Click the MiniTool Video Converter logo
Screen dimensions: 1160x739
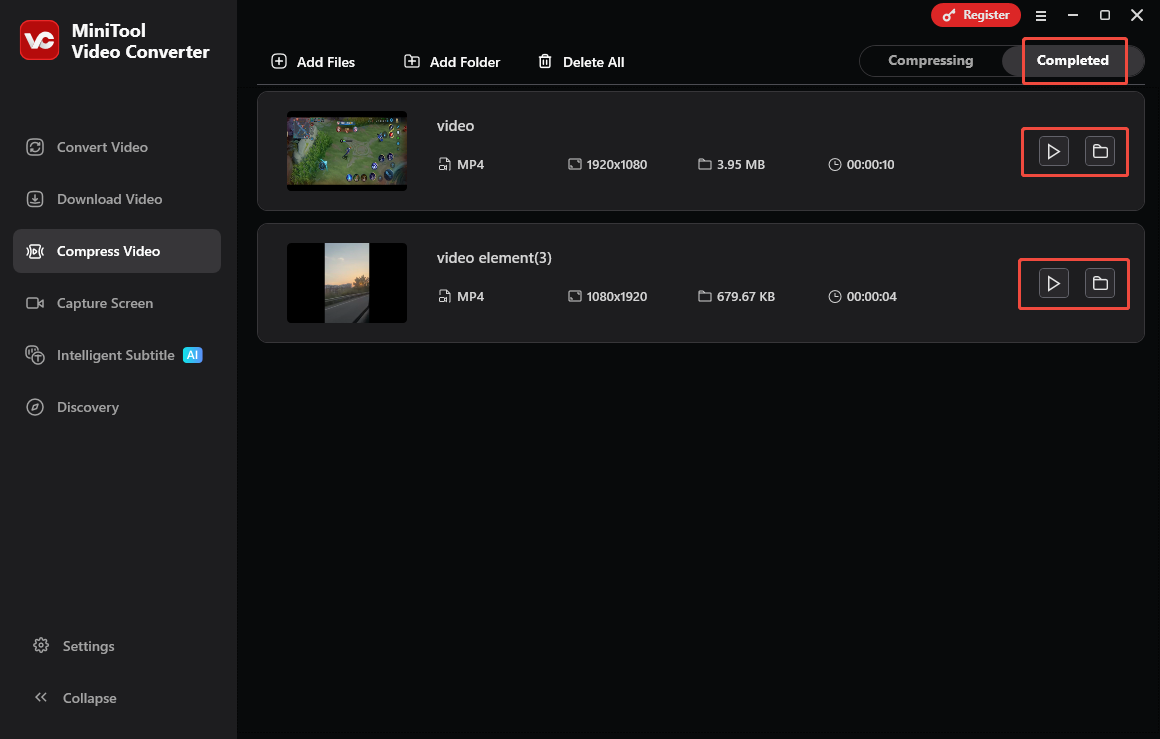coord(39,40)
